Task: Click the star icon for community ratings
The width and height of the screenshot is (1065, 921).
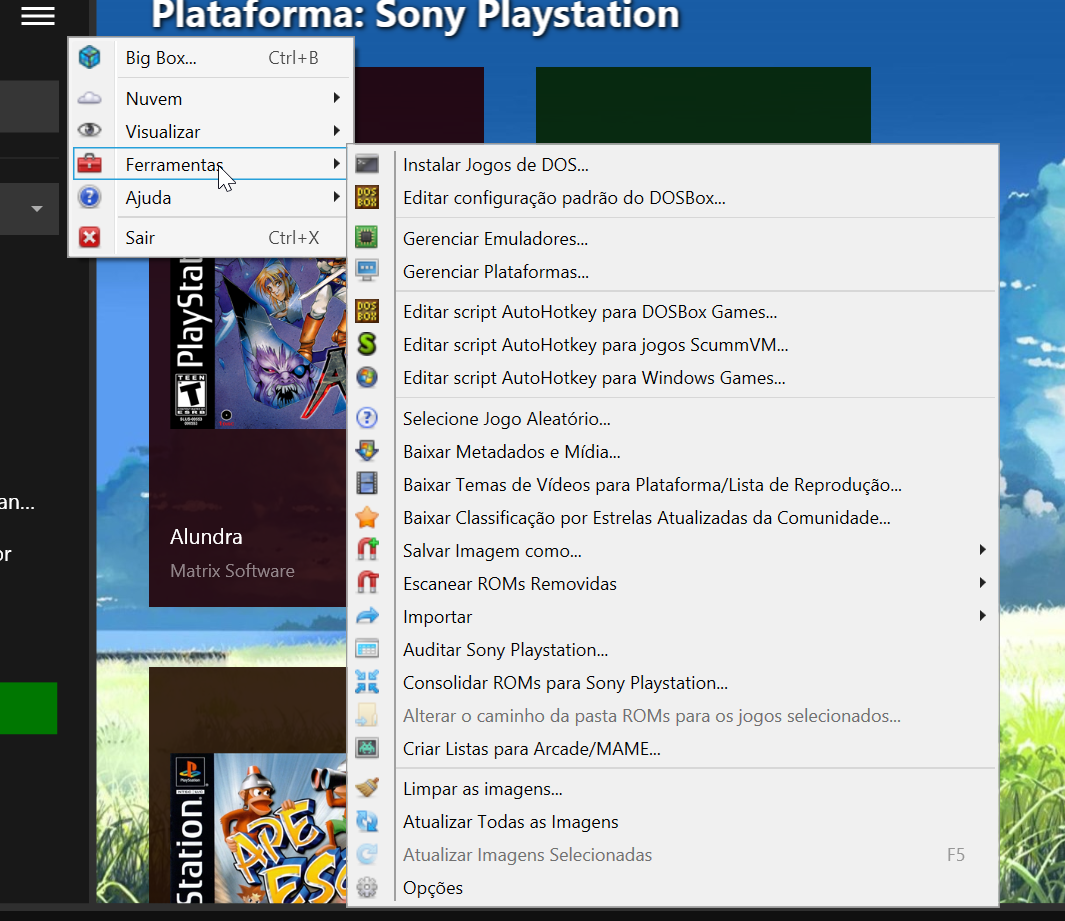Action: (367, 518)
